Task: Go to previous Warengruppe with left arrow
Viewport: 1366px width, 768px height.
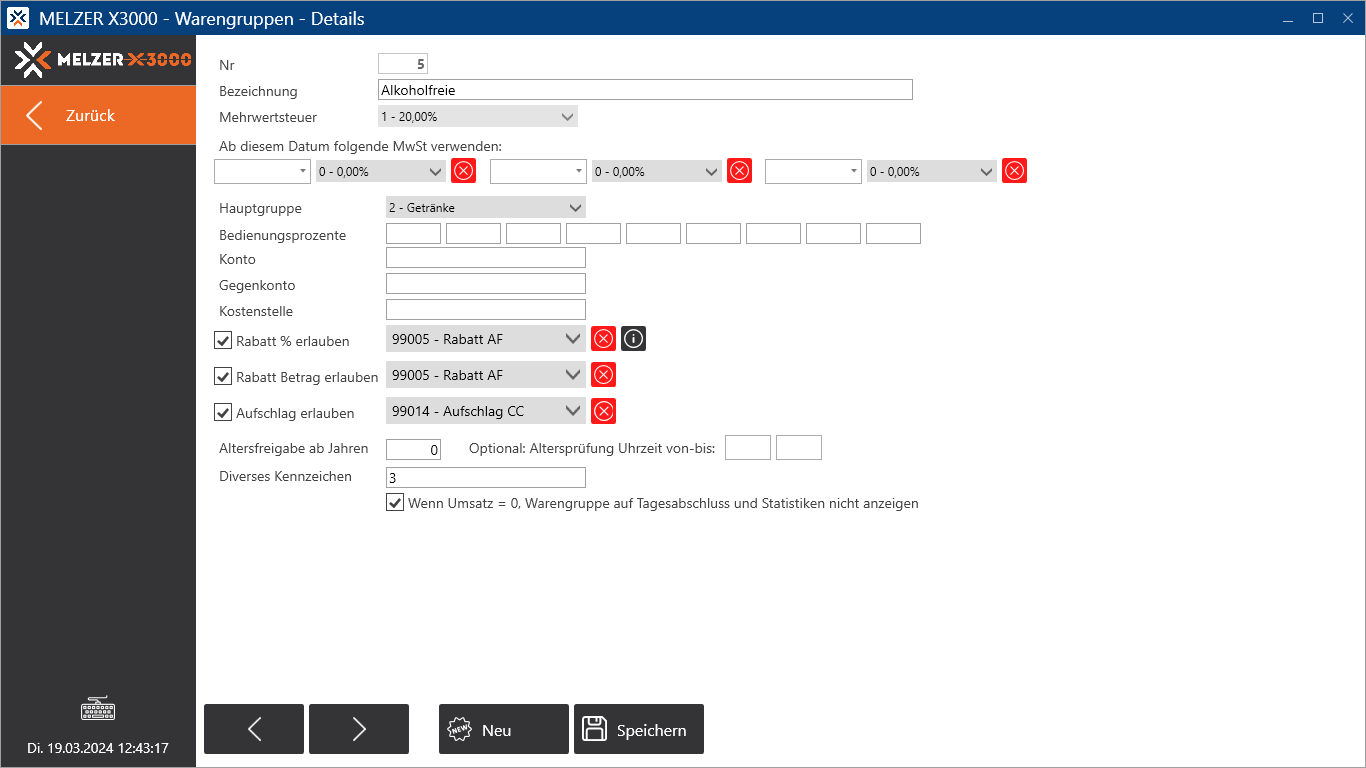Action: (254, 729)
